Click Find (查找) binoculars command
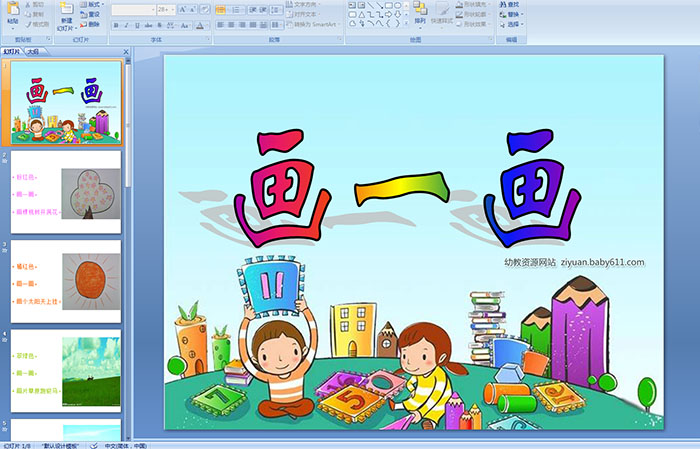The height and width of the screenshot is (449, 700). tap(510, 4)
